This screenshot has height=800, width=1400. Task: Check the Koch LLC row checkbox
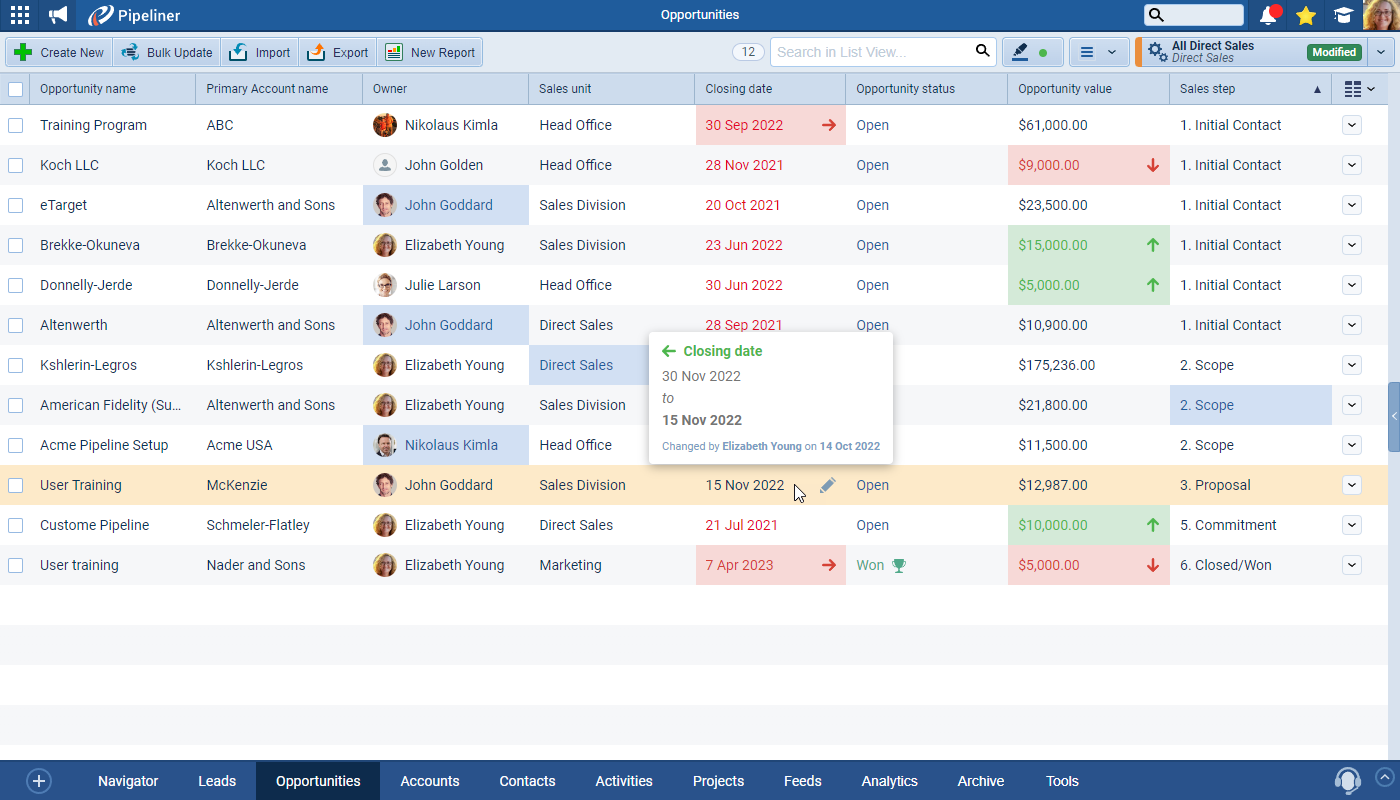[15, 165]
